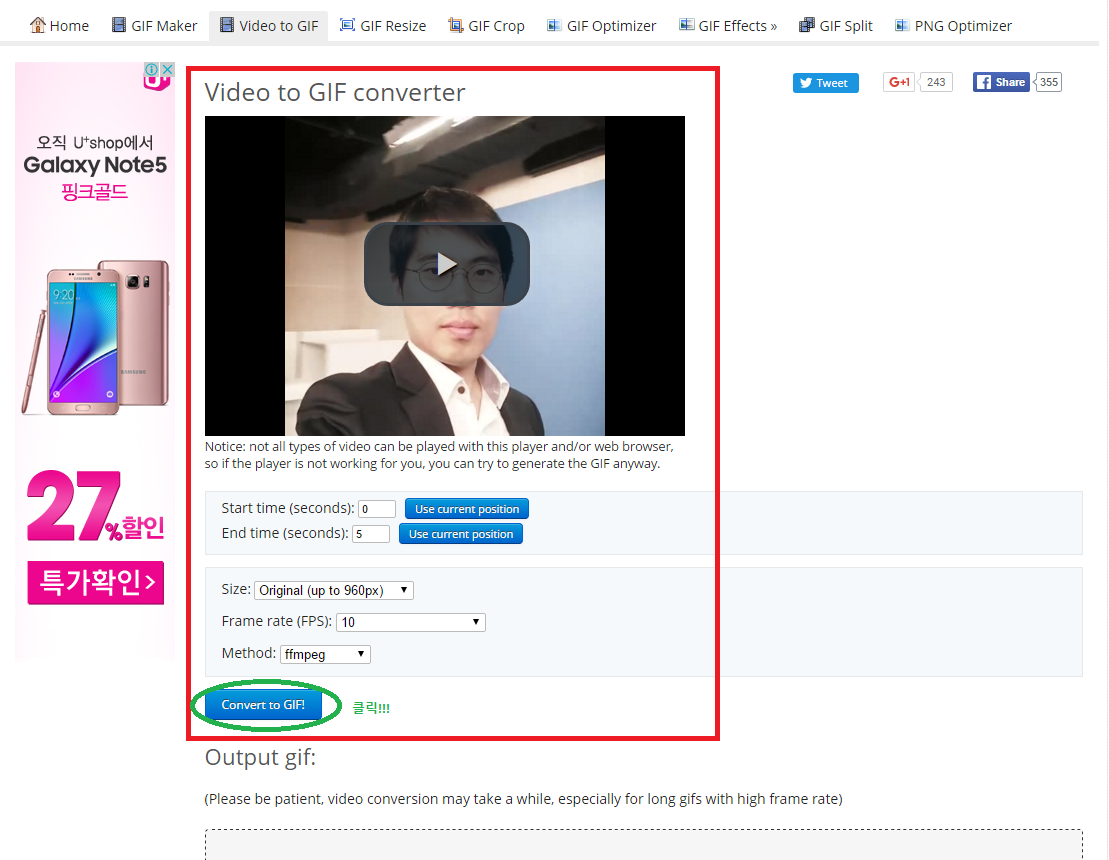Go to GIF Split
Image resolution: width=1109 pixels, height=860 pixels.
point(836,26)
